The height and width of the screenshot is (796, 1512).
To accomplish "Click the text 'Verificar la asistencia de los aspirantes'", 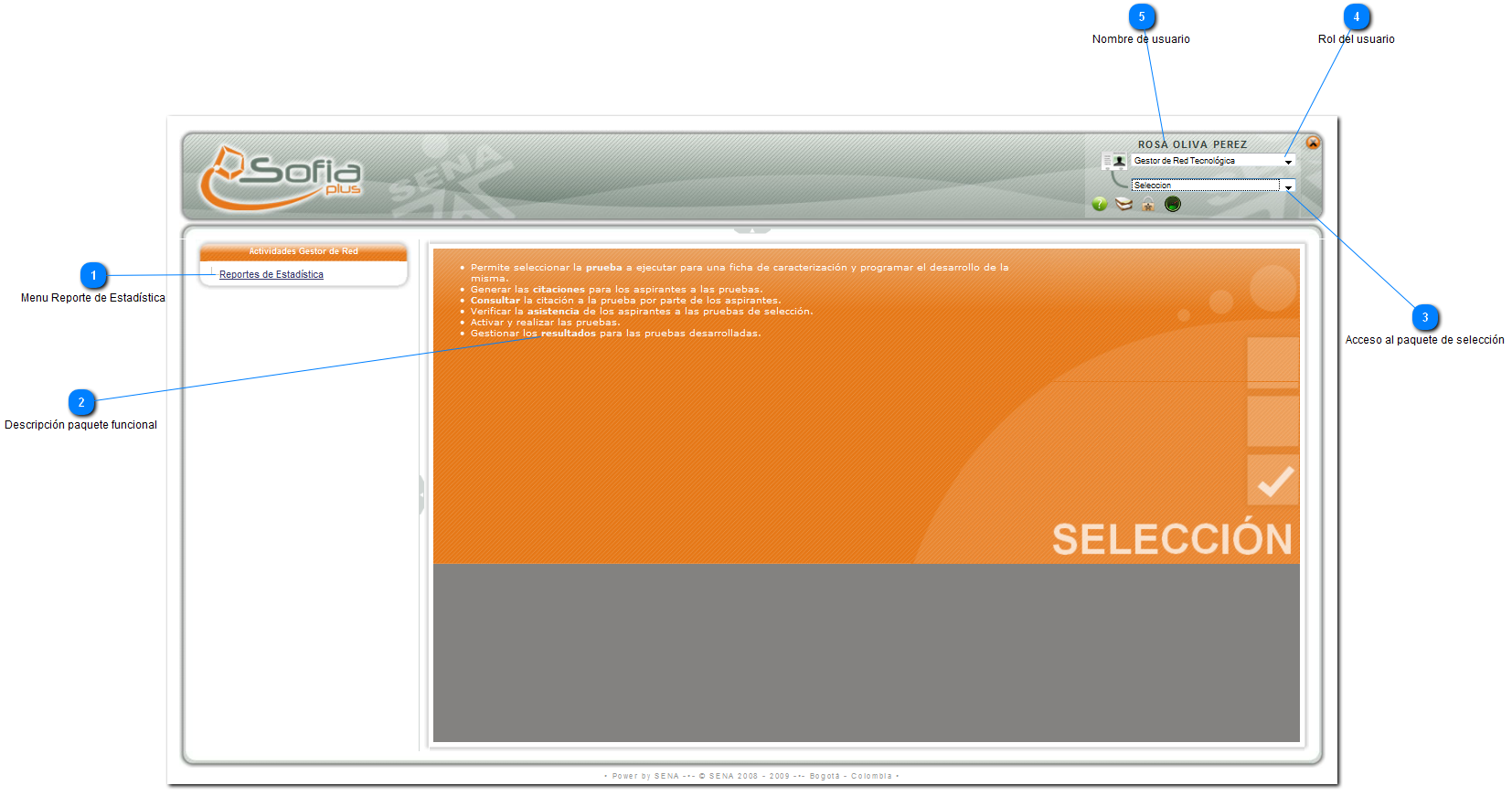I will point(570,312).
